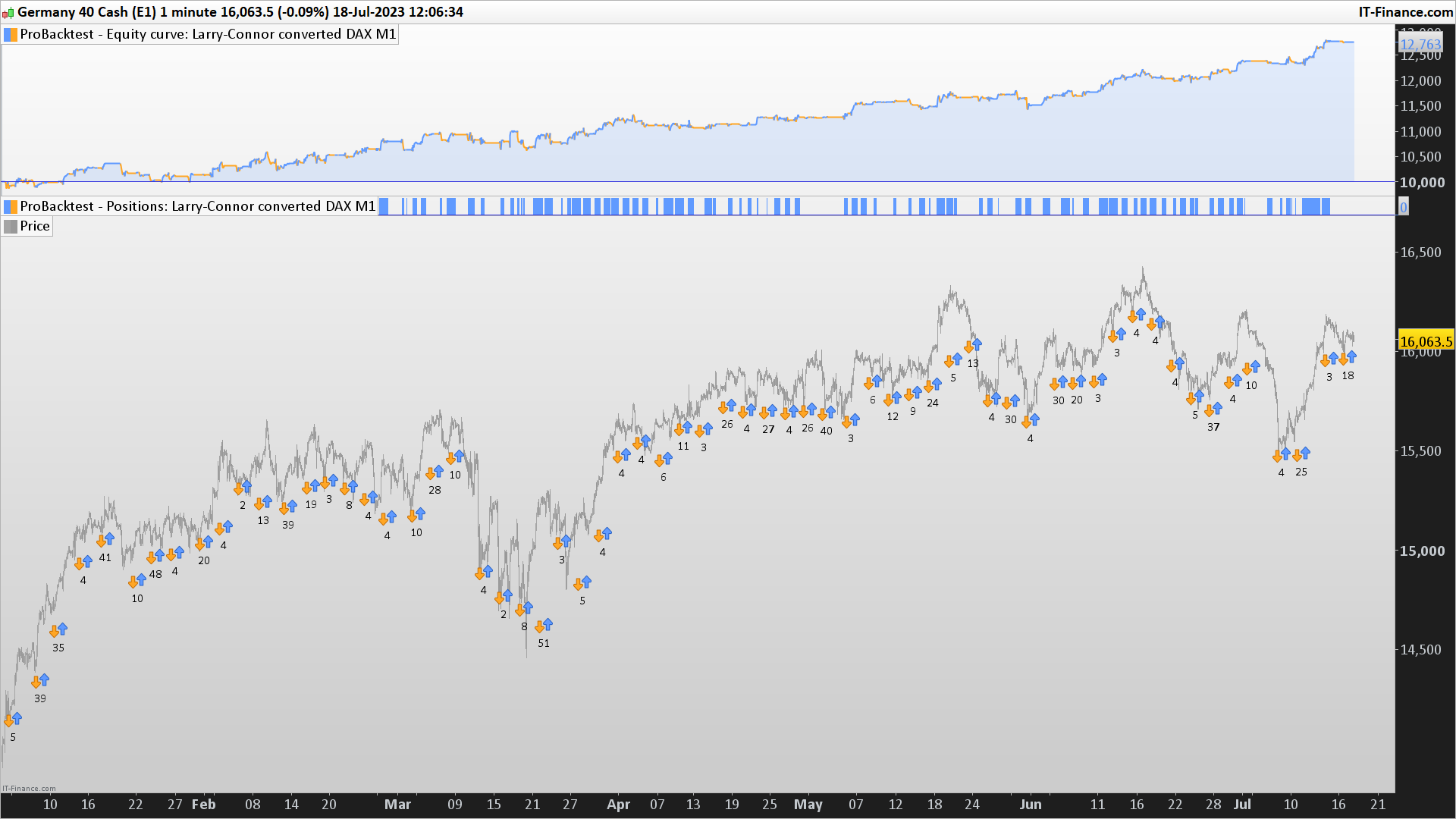Click the 12,763 equity value tag

click(1420, 45)
